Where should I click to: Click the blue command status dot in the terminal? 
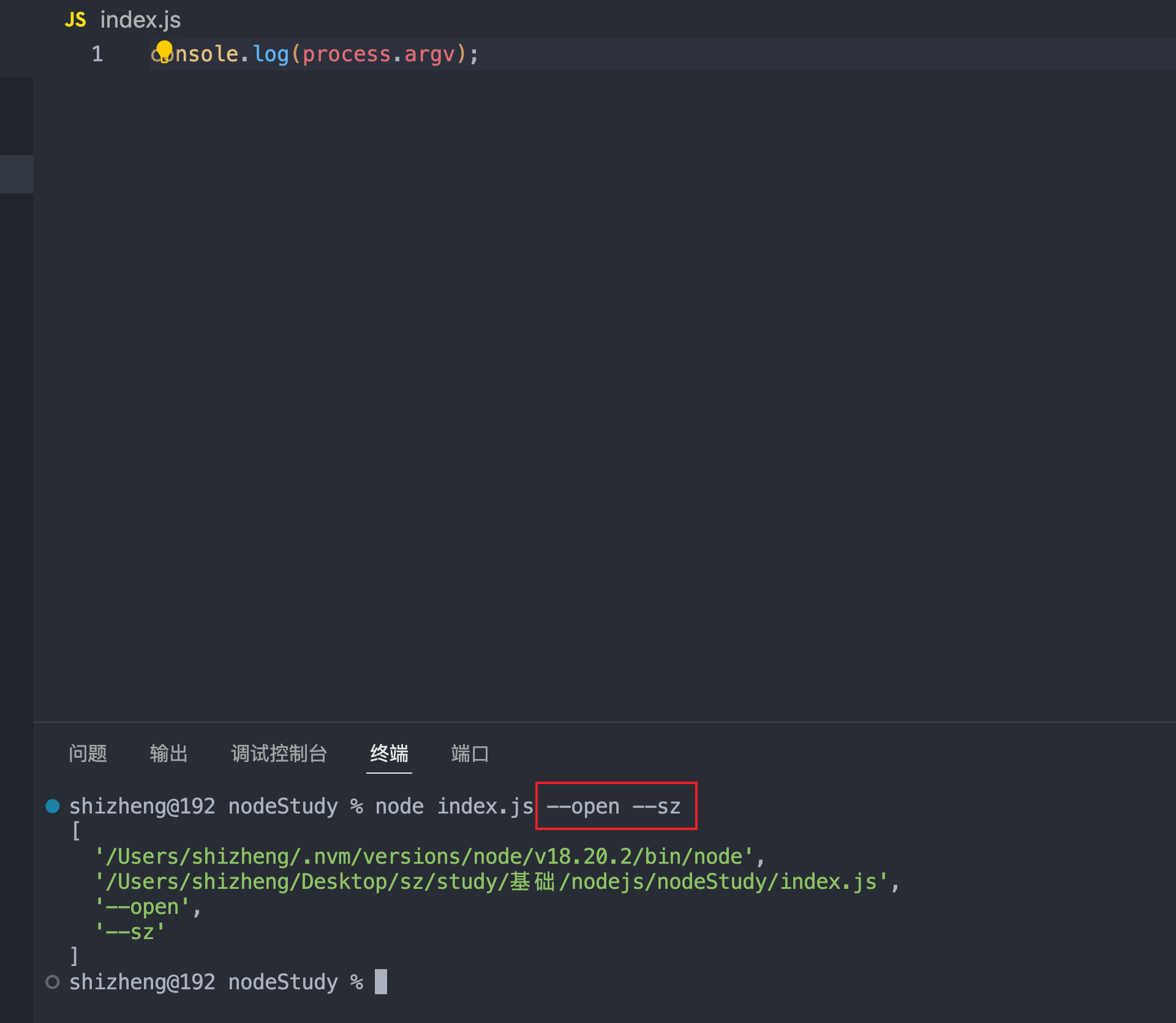pos(53,806)
